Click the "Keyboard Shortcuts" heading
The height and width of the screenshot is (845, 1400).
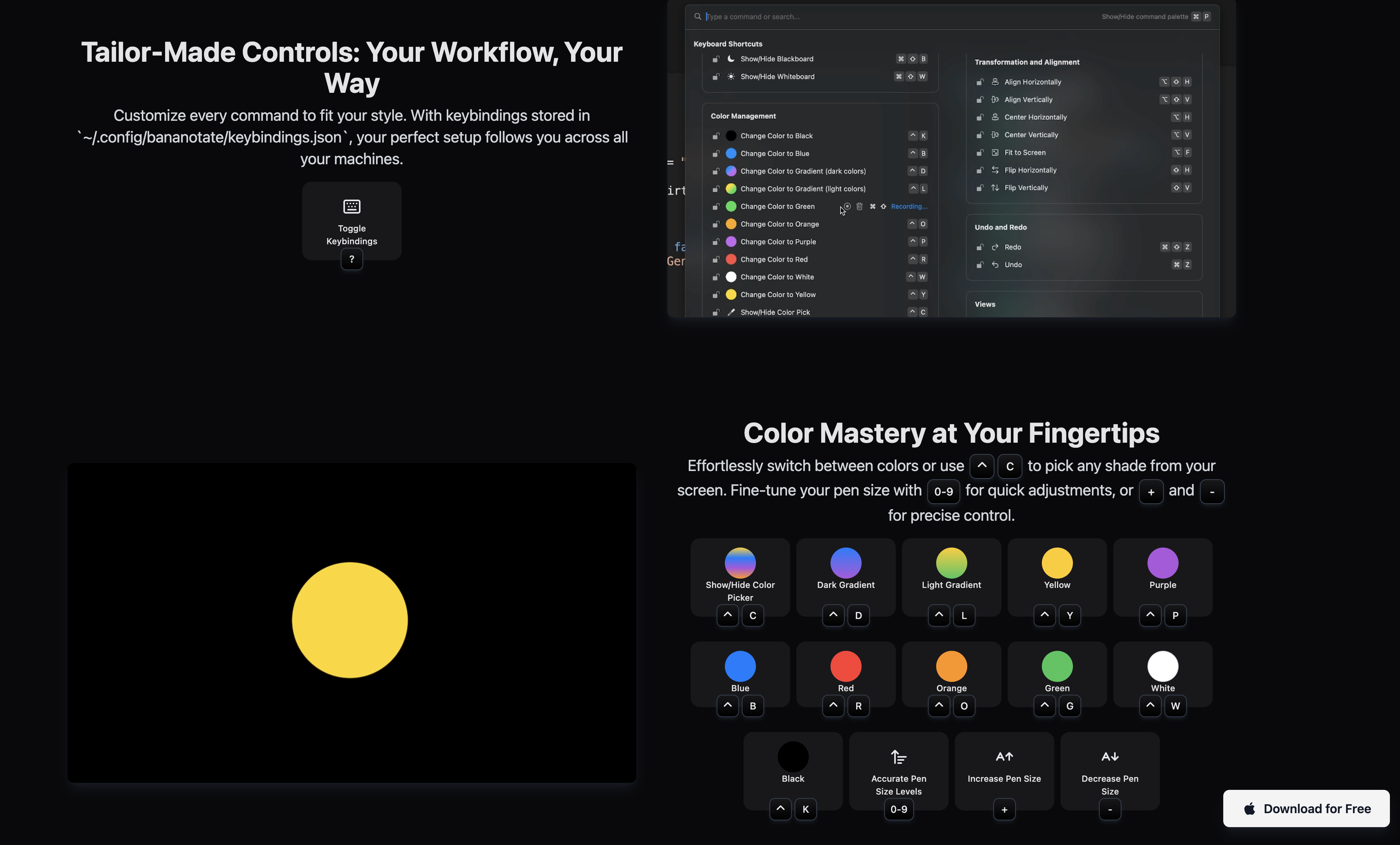point(728,44)
